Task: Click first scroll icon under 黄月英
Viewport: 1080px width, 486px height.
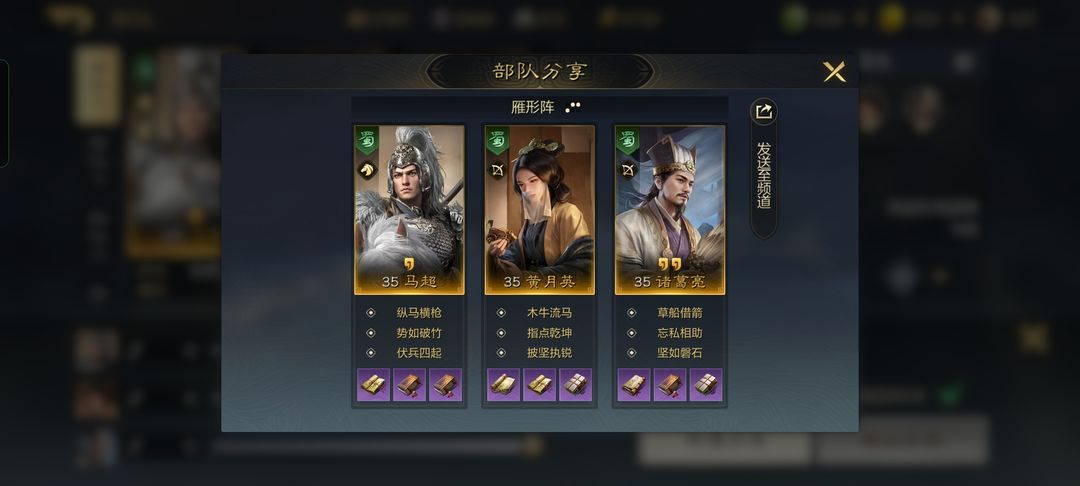Action: click(x=503, y=385)
